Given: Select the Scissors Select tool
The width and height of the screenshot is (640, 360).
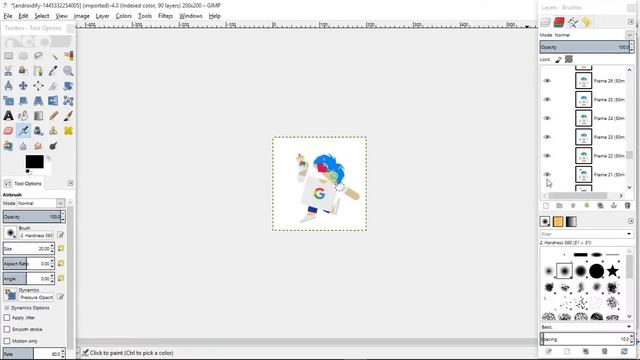Looking at the screenshot, I should (x=8, y=71).
